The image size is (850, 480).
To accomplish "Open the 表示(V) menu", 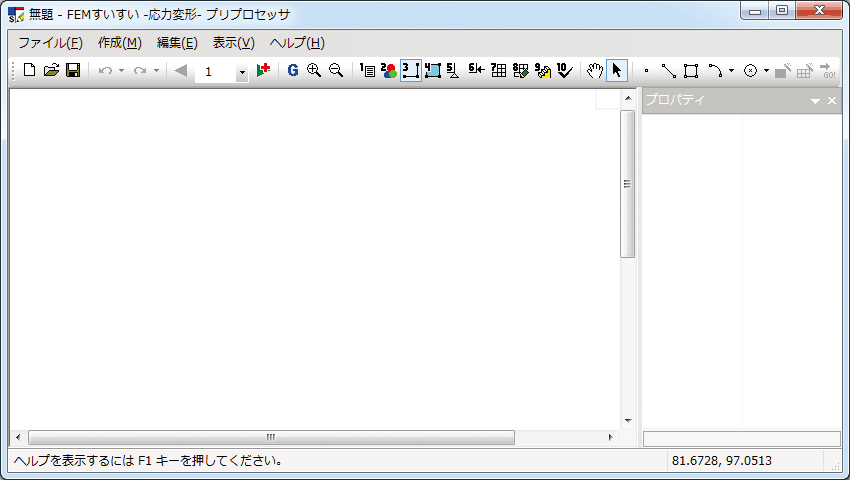I will pos(234,43).
